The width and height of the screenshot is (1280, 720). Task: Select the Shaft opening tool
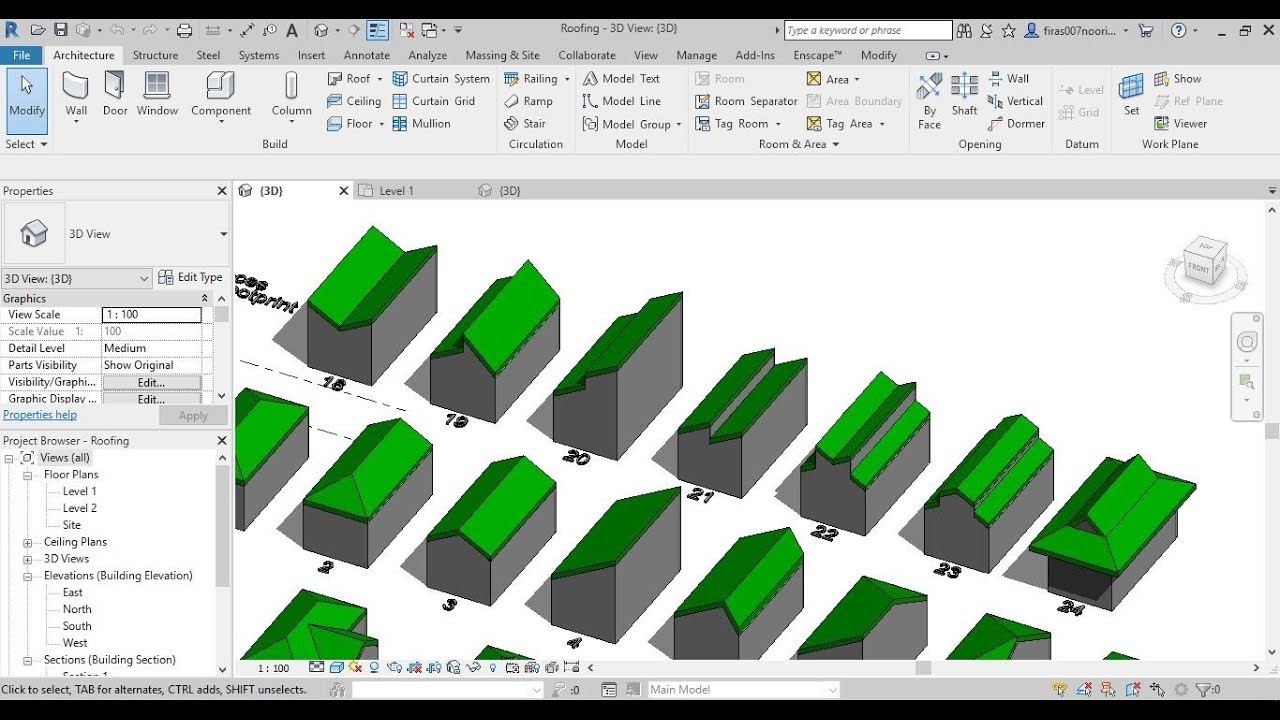pos(965,95)
